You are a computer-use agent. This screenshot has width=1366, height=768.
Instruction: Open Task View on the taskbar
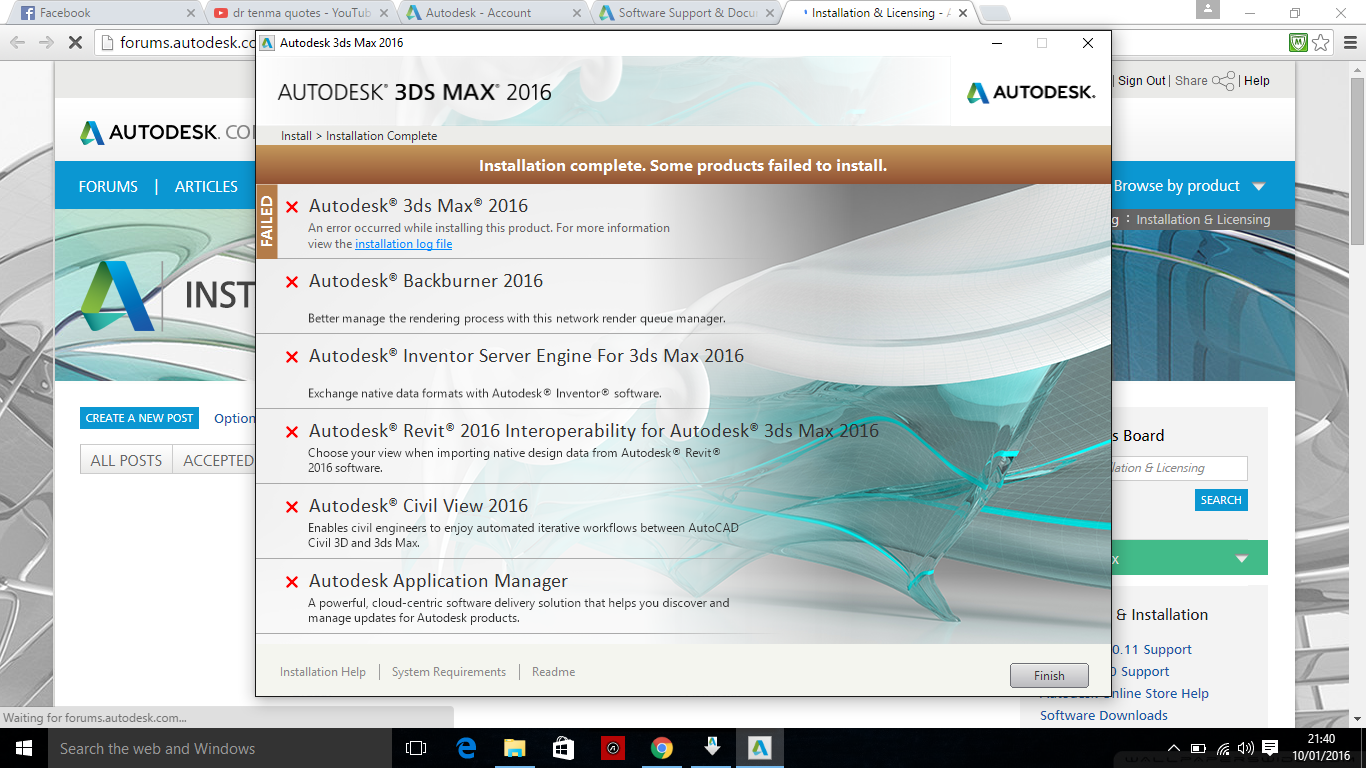click(x=416, y=748)
